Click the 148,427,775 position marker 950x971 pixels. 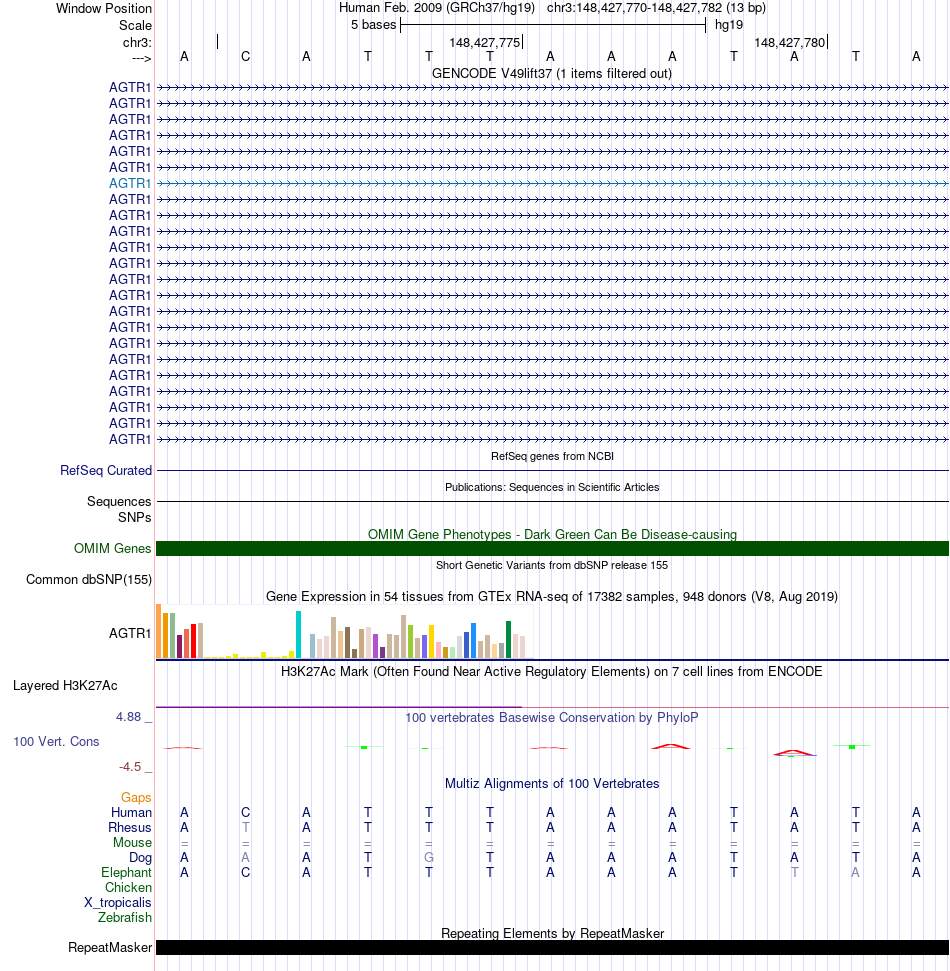tap(484, 43)
